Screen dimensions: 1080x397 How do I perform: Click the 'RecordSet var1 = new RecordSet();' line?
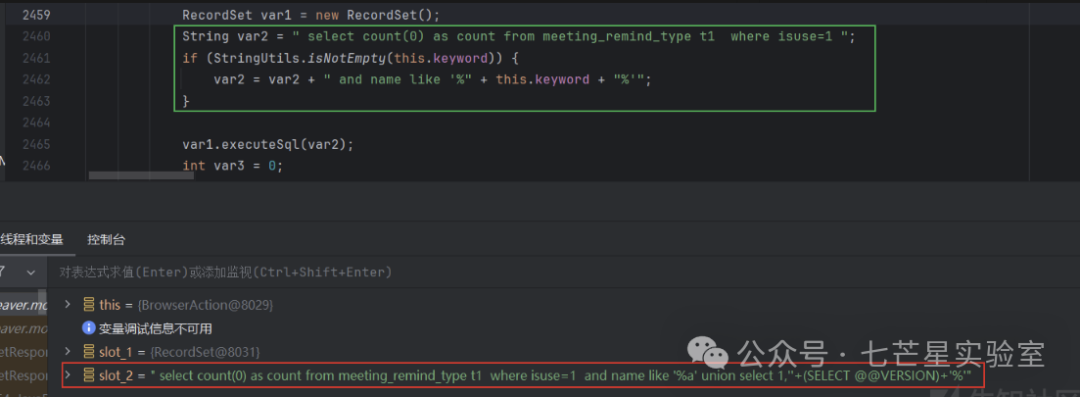click(x=311, y=14)
